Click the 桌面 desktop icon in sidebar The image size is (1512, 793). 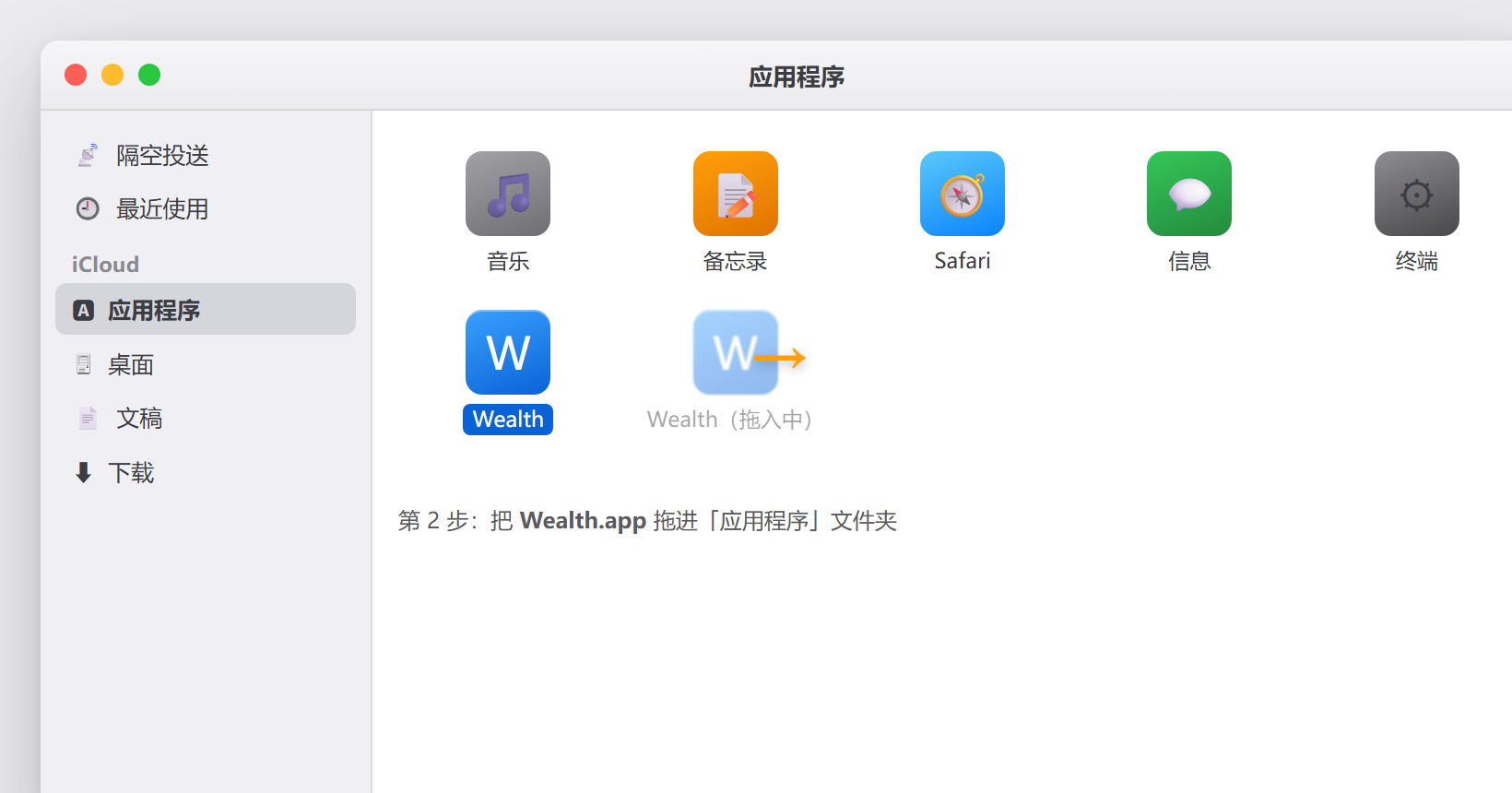coord(84,365)
